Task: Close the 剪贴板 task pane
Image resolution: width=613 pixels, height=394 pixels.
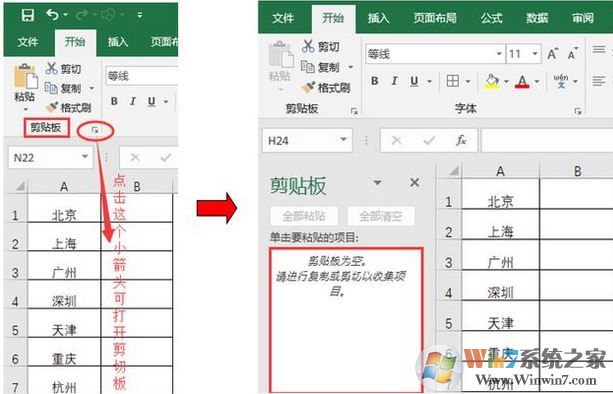Action: click(x=415, y=183)
